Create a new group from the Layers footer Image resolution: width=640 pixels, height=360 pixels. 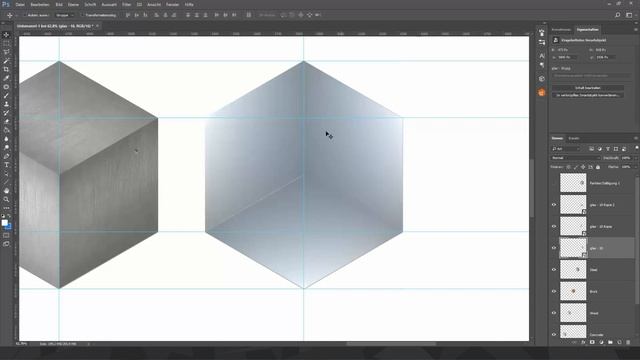click(x=610, y=342)
